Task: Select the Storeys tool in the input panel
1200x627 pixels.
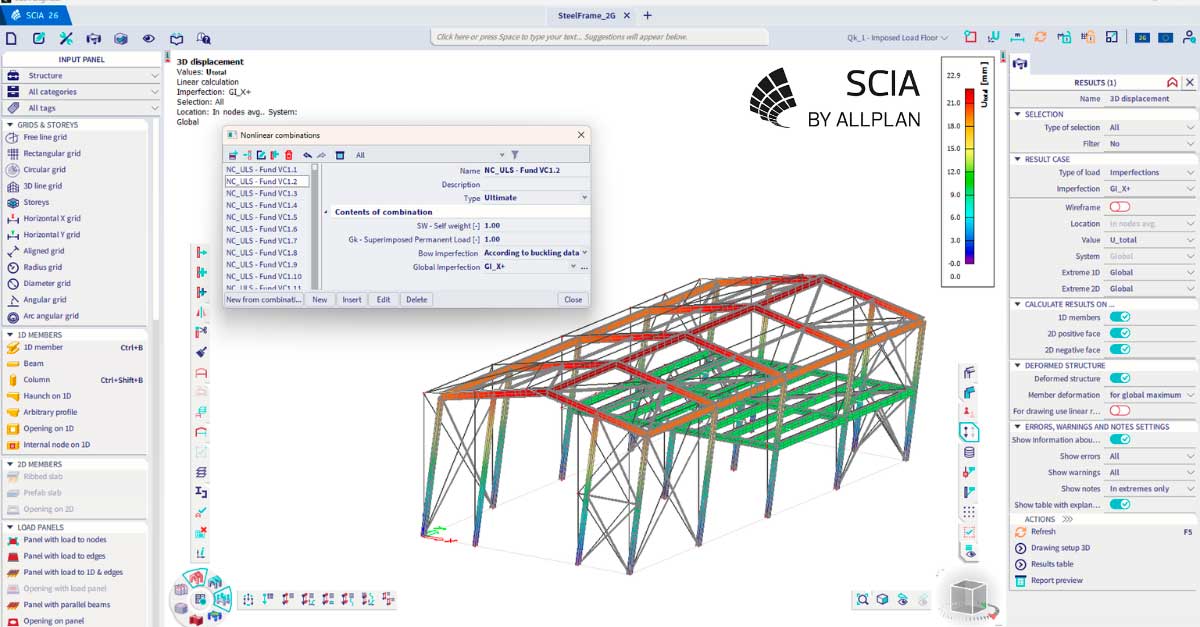Action: coord(36,202)
